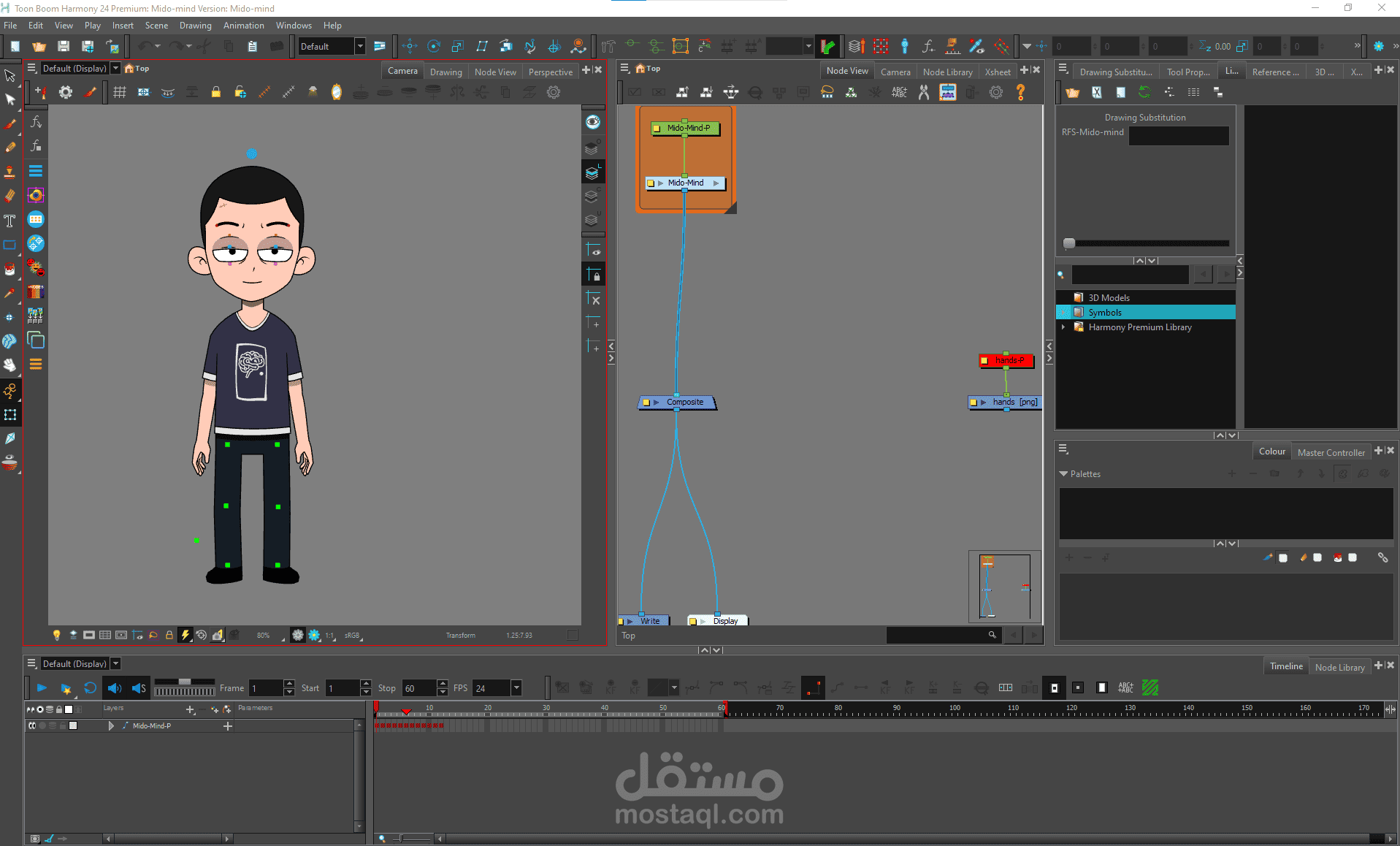Toggle the lock icon in Camera toolbar
Image resolution: width=1400 pixels, height=846 pixels.
click(216, 92)
